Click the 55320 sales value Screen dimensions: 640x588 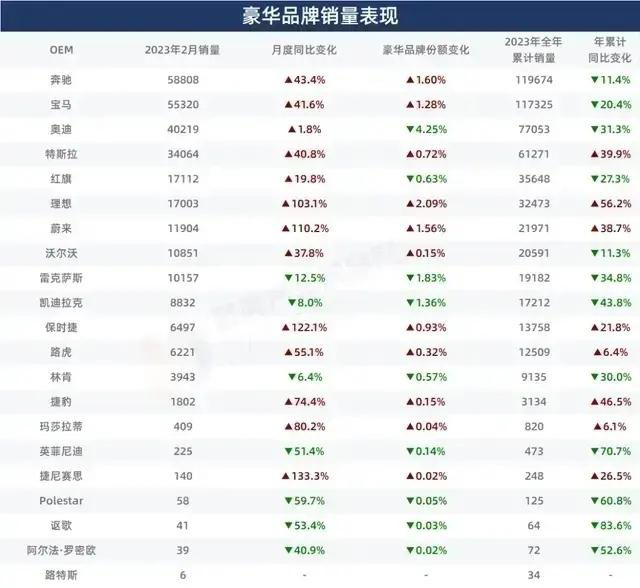[183, 105]
